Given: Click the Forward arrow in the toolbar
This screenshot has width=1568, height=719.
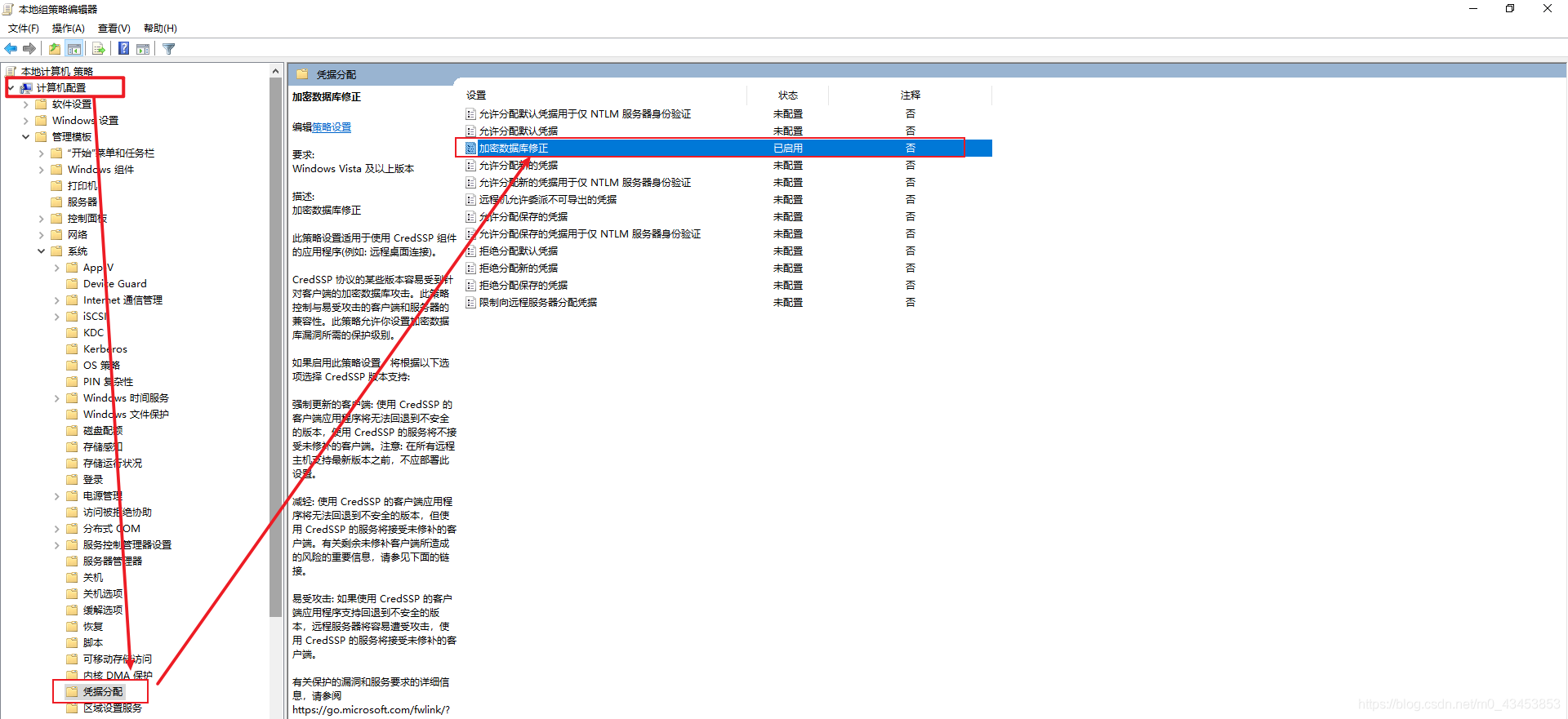Looking at the screenshot, I should pyautogui.click(x=29, y=49).
